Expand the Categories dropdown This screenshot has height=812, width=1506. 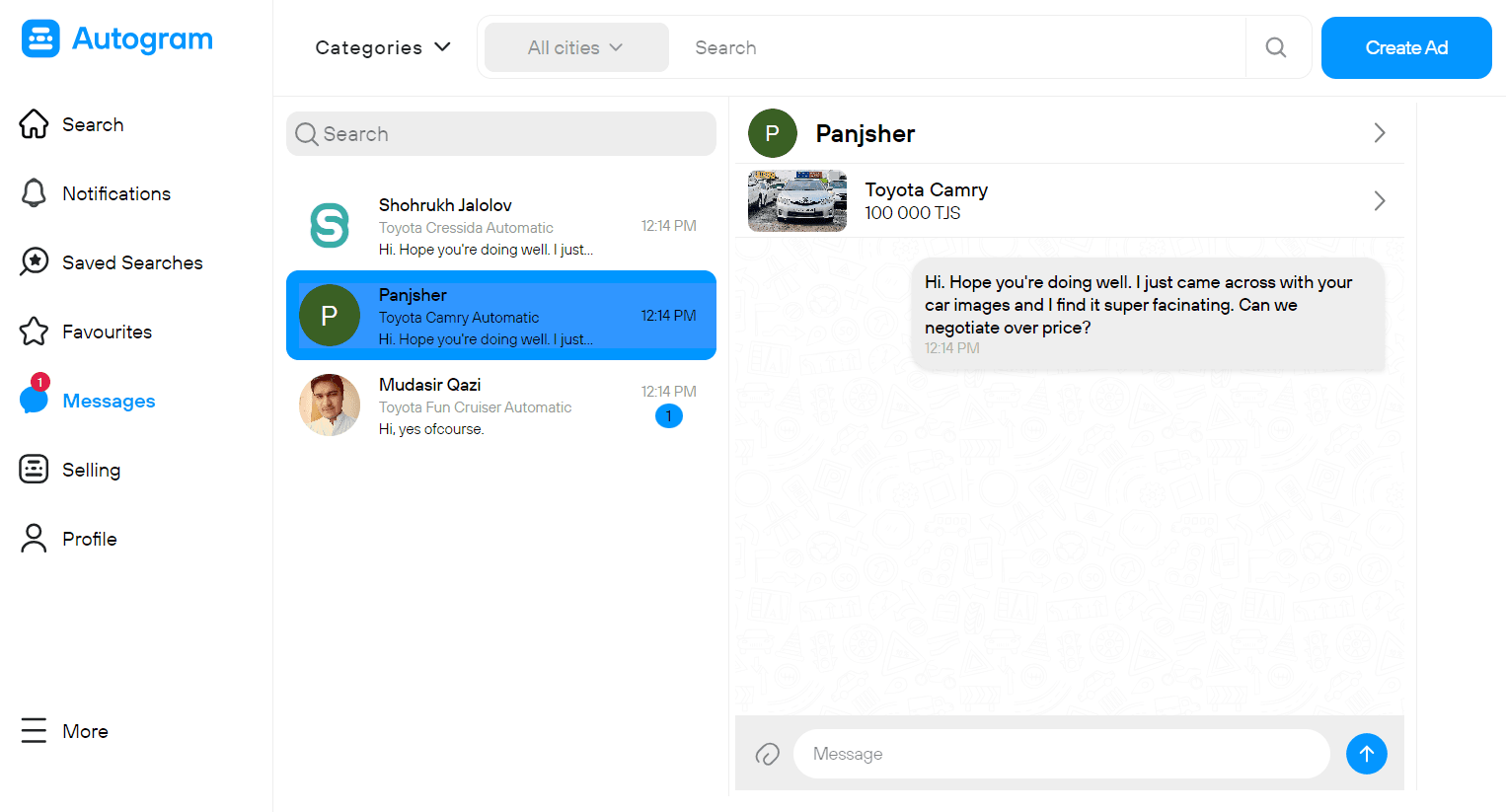[383, 47]
